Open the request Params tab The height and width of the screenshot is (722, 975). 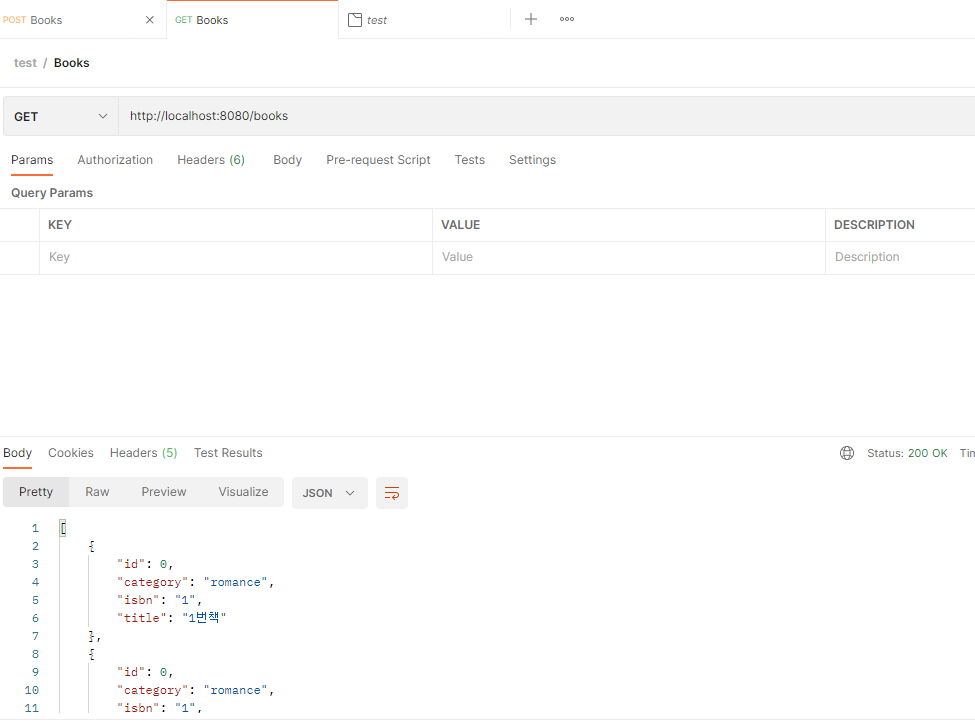[x=32, y=160]
